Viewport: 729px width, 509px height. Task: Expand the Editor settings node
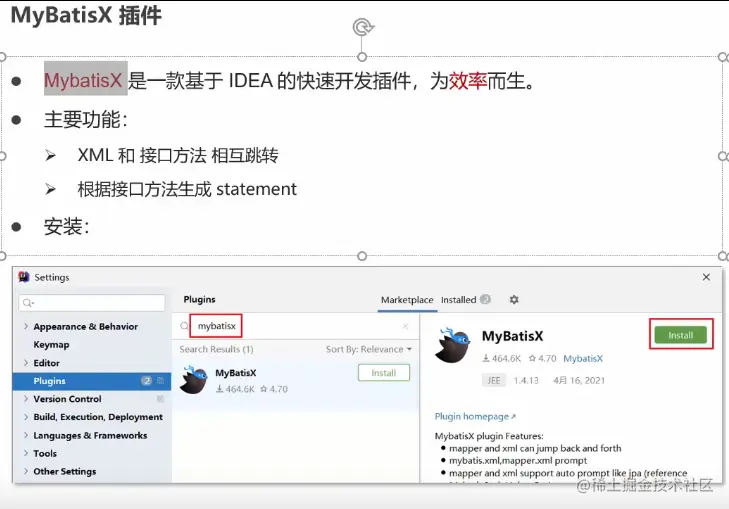(26, 363)
